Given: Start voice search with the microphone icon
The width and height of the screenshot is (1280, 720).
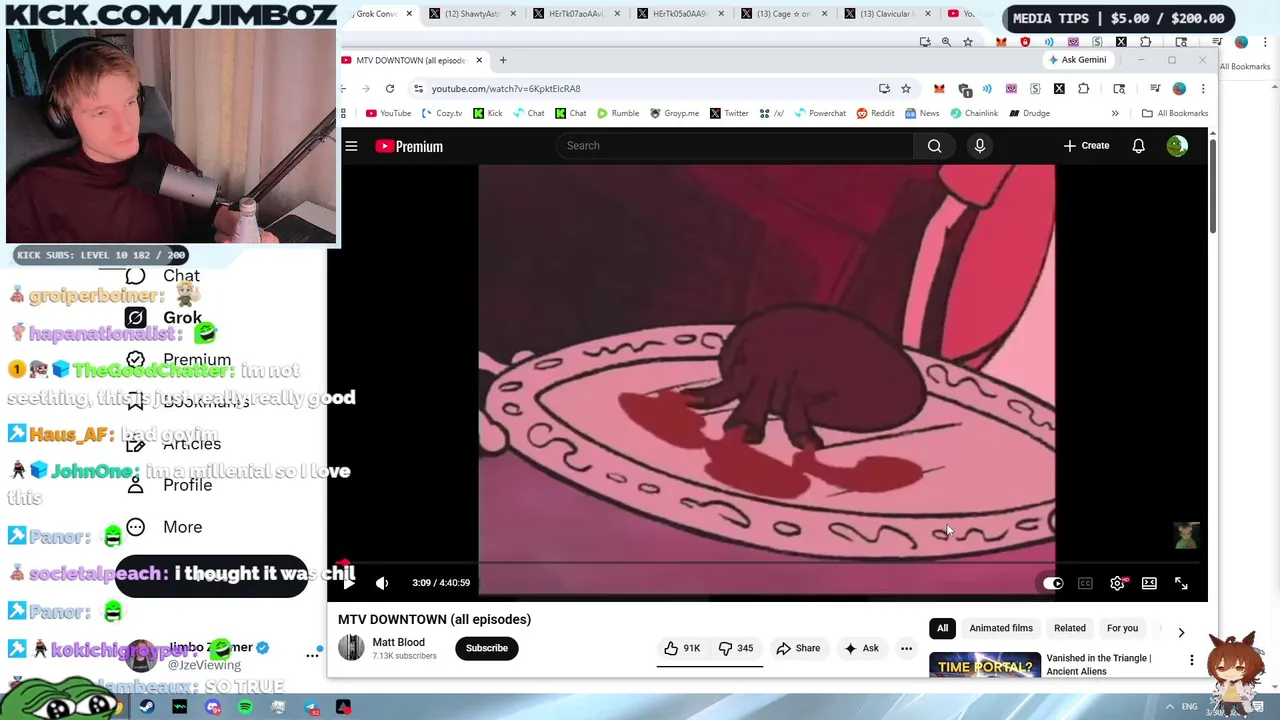Looking at the screenshot, I should coord(979,146).
